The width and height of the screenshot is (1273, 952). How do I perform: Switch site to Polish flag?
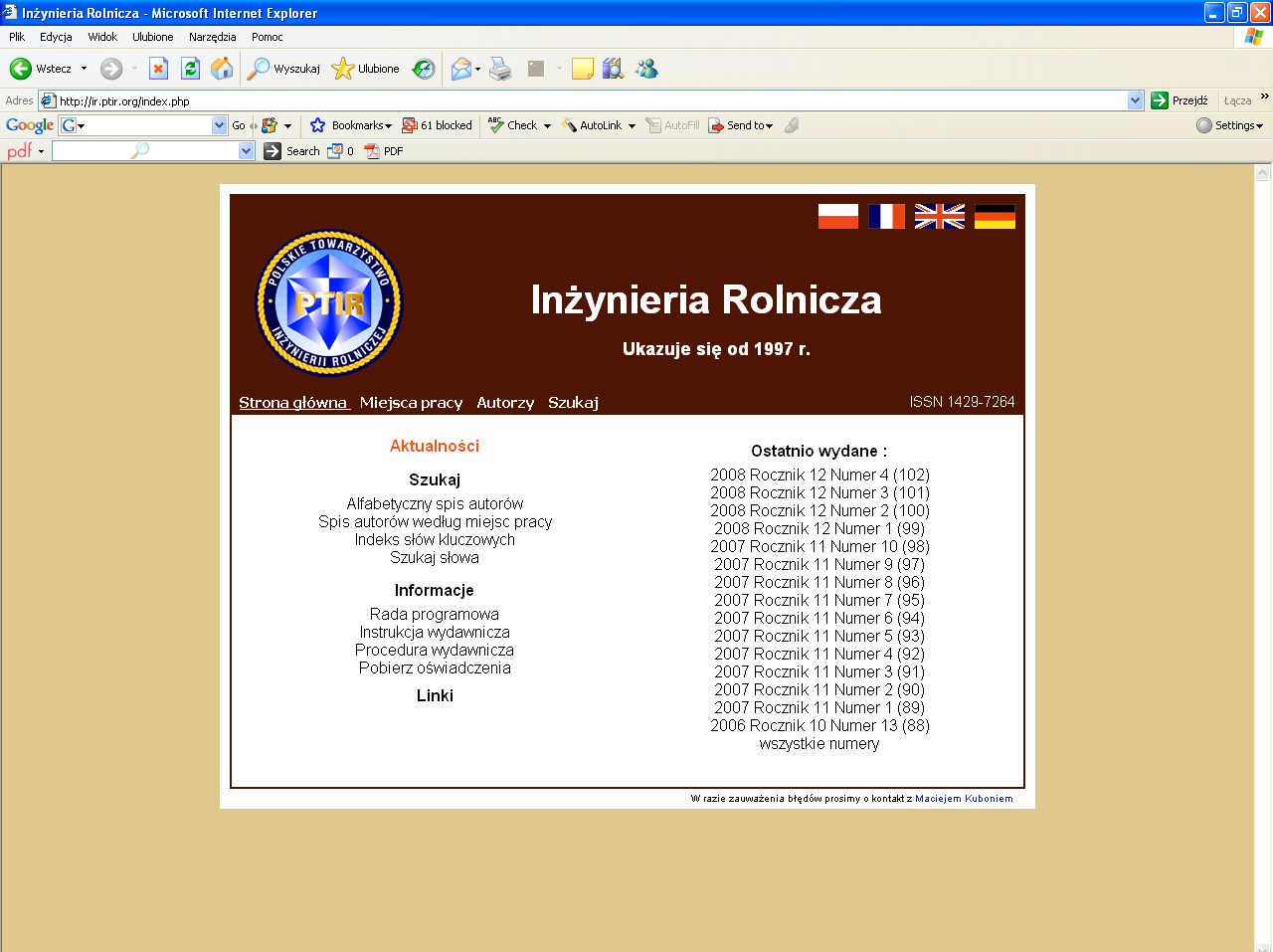pyautogui.click(x=838, y=216)
